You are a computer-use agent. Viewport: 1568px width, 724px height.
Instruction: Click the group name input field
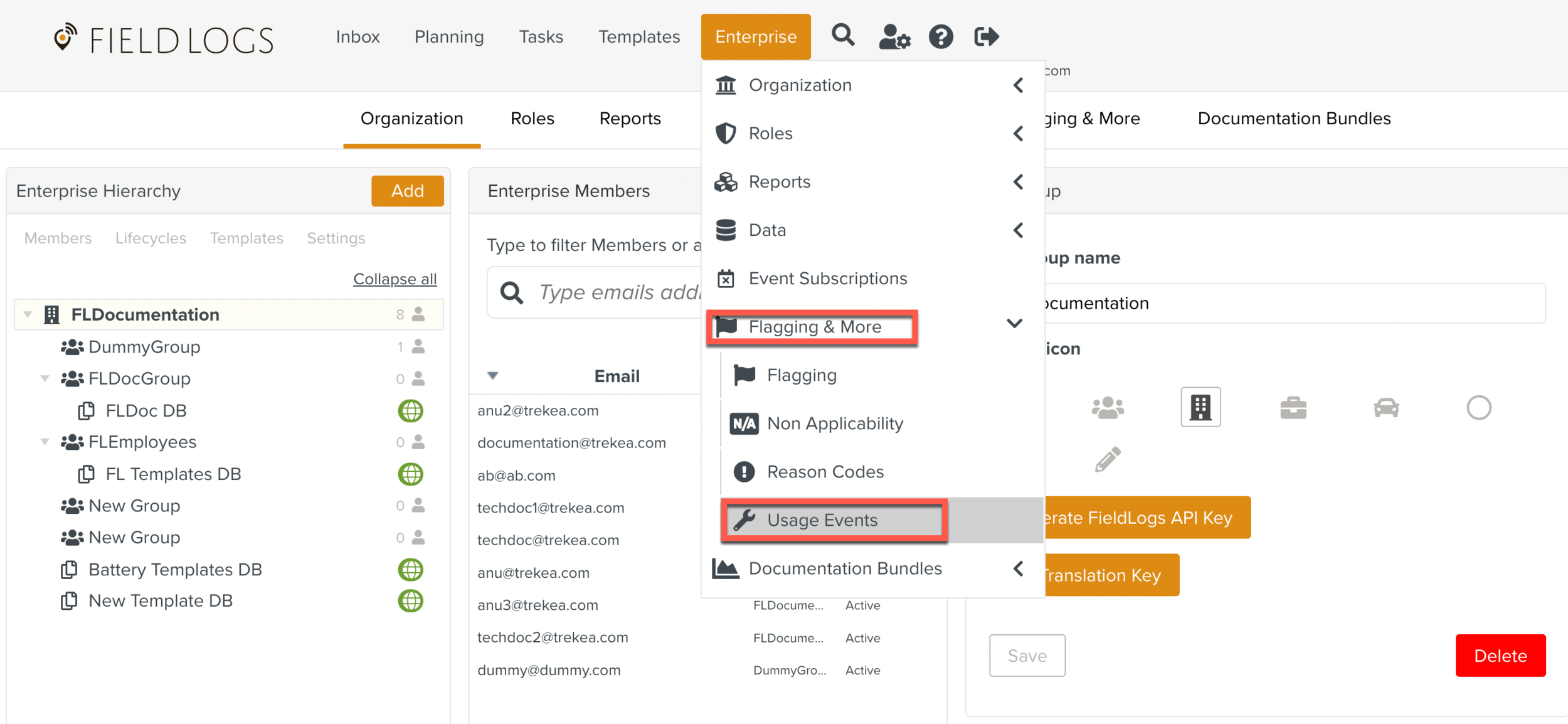1295,304
